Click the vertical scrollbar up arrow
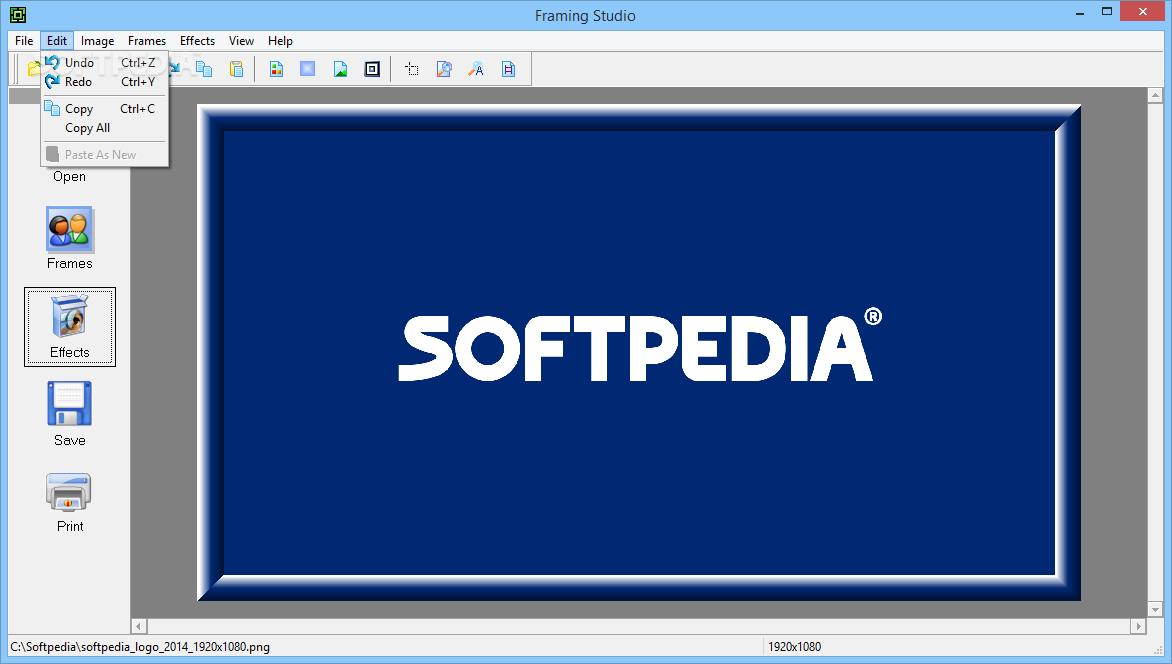The image size is (1172, 664). tap(1155, 96)
